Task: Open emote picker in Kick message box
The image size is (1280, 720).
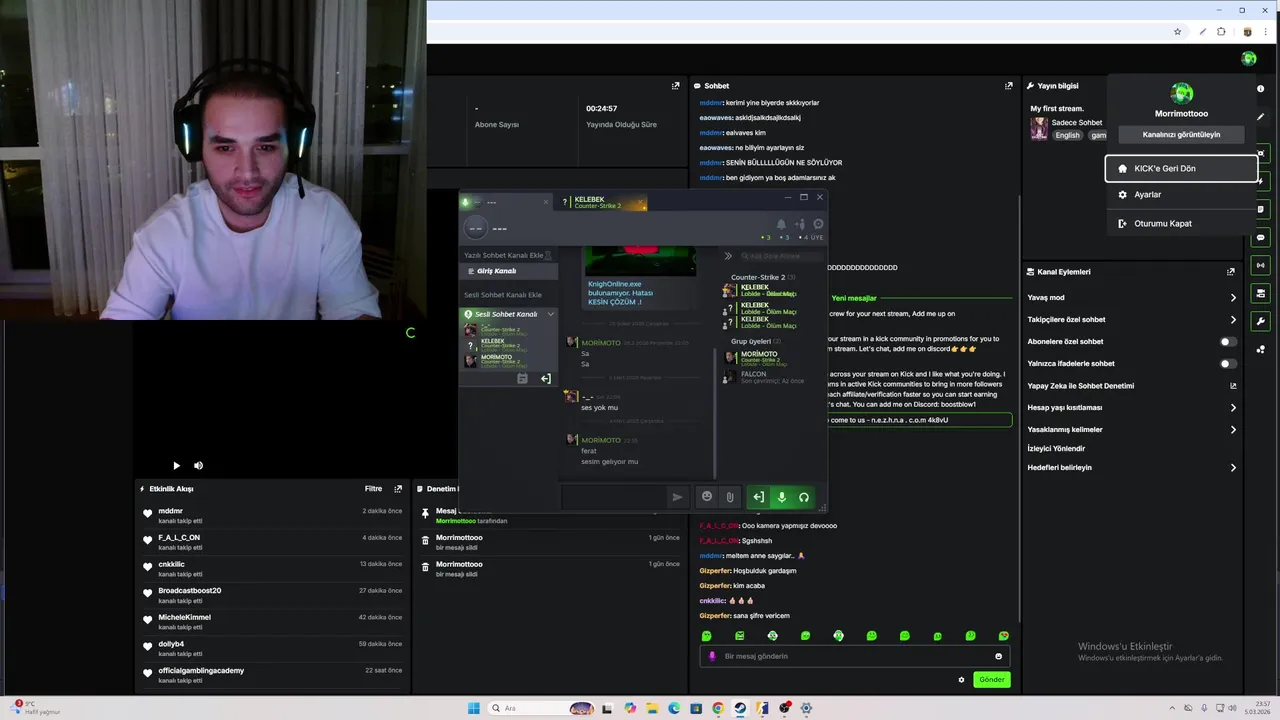Action: [x=998, y=657]
